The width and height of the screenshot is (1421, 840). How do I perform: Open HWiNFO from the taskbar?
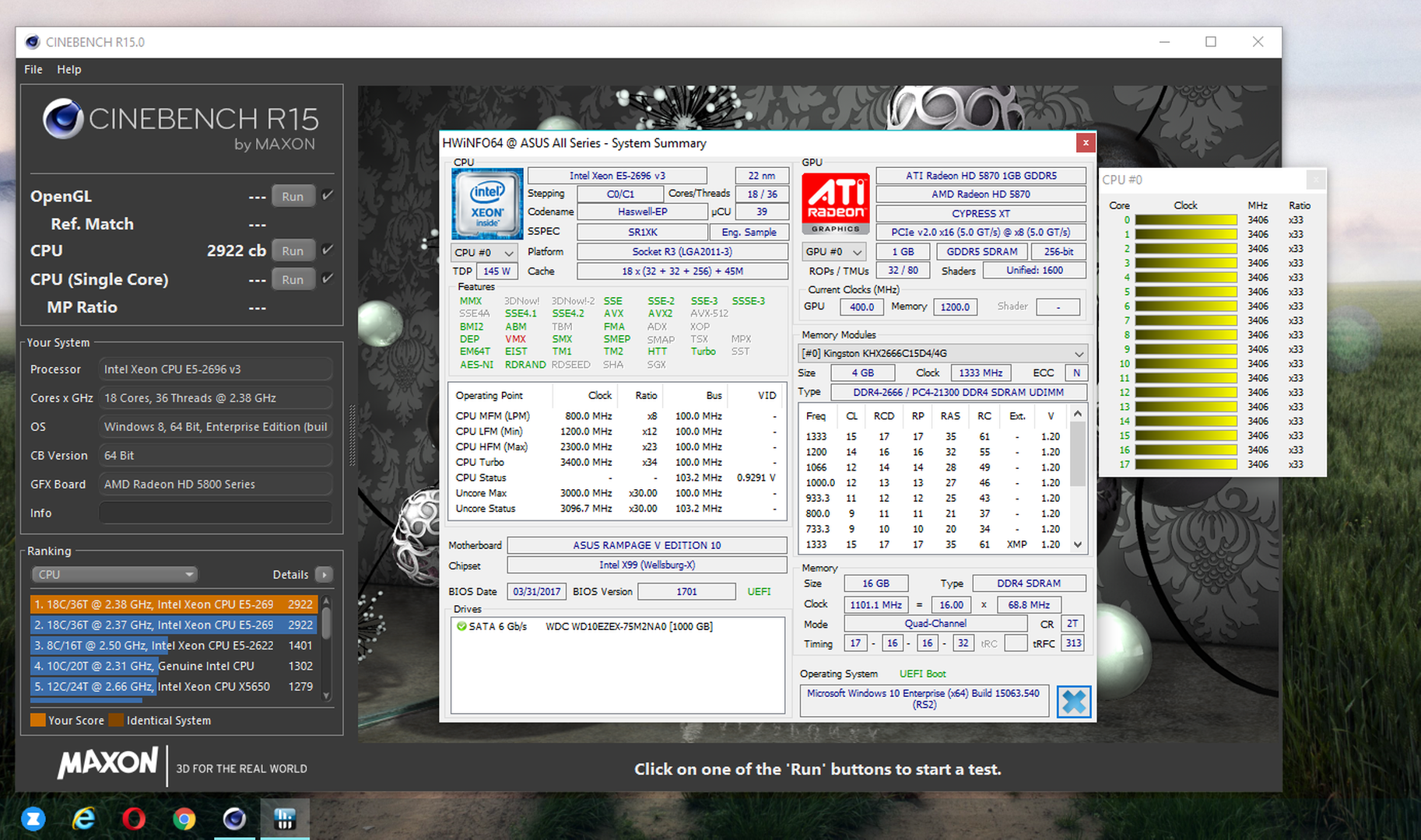click(285, 818)
